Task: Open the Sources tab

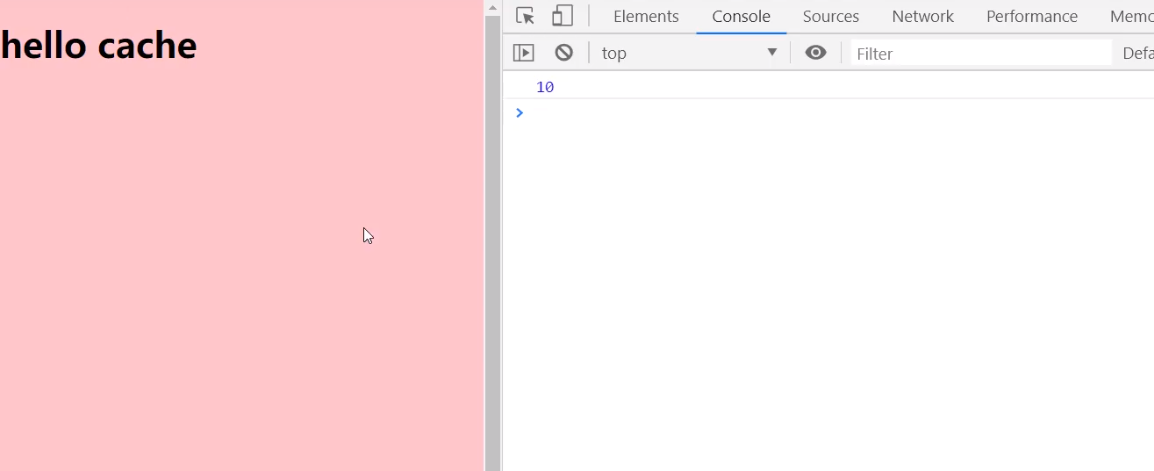Action: pos(831,16)
